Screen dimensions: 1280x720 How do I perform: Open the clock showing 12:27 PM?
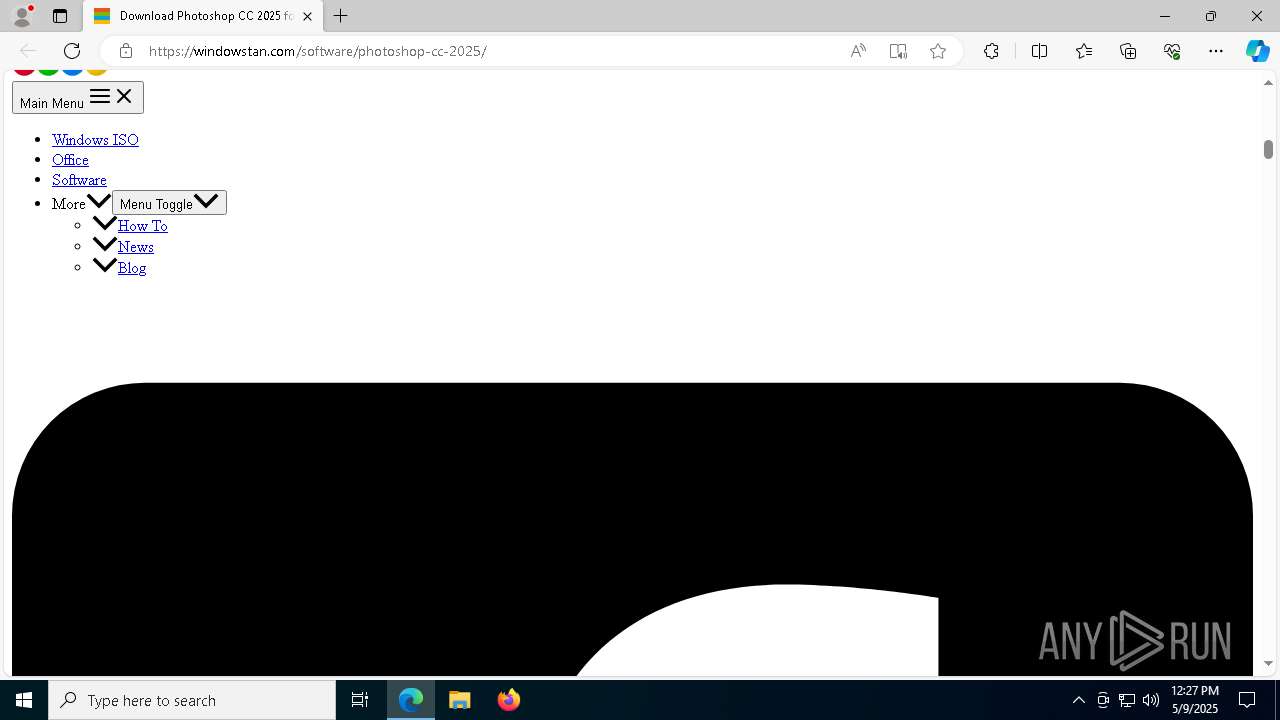click(1195, 700)
